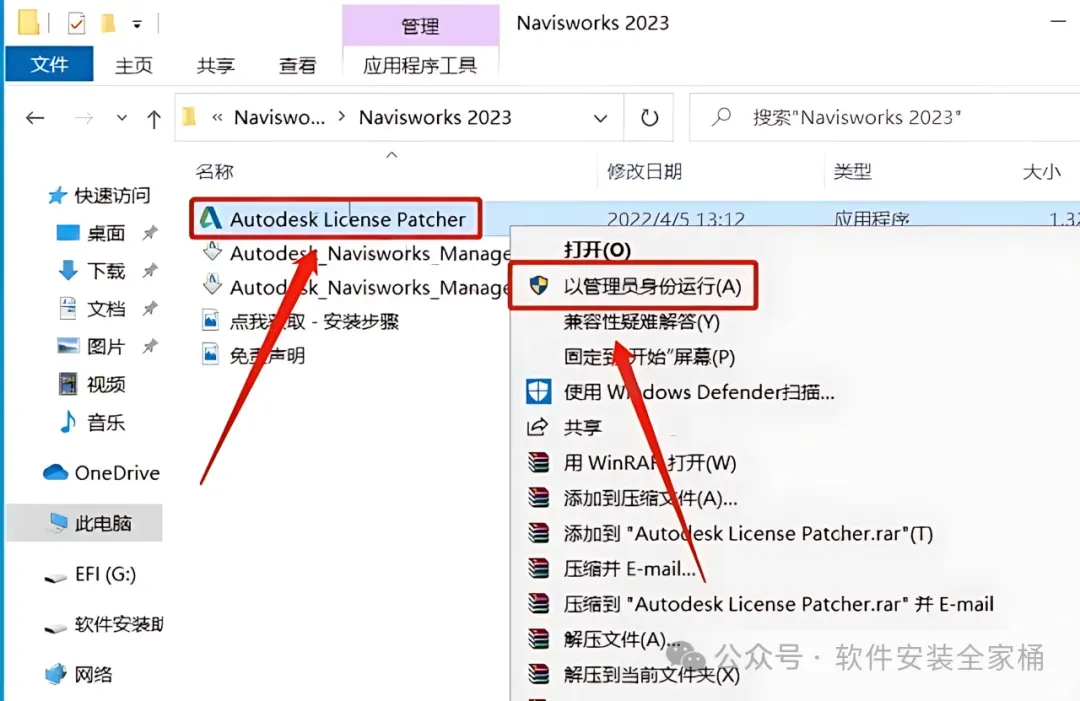The height and width of the screenshot is (701, 1080).
Task: Select the 应用程序工具 tab
Action: pos(420,65)
